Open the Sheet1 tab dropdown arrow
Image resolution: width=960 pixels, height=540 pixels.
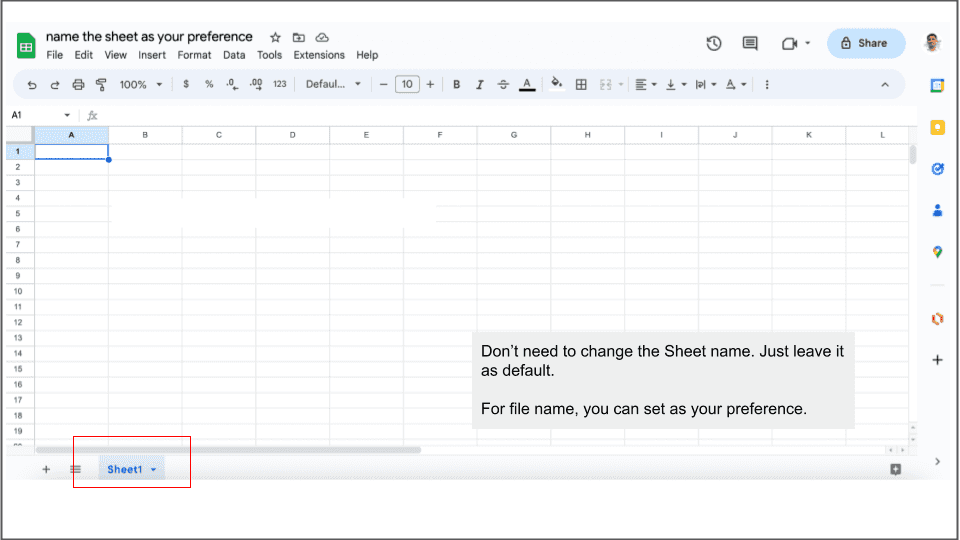(x=154, y=470)
